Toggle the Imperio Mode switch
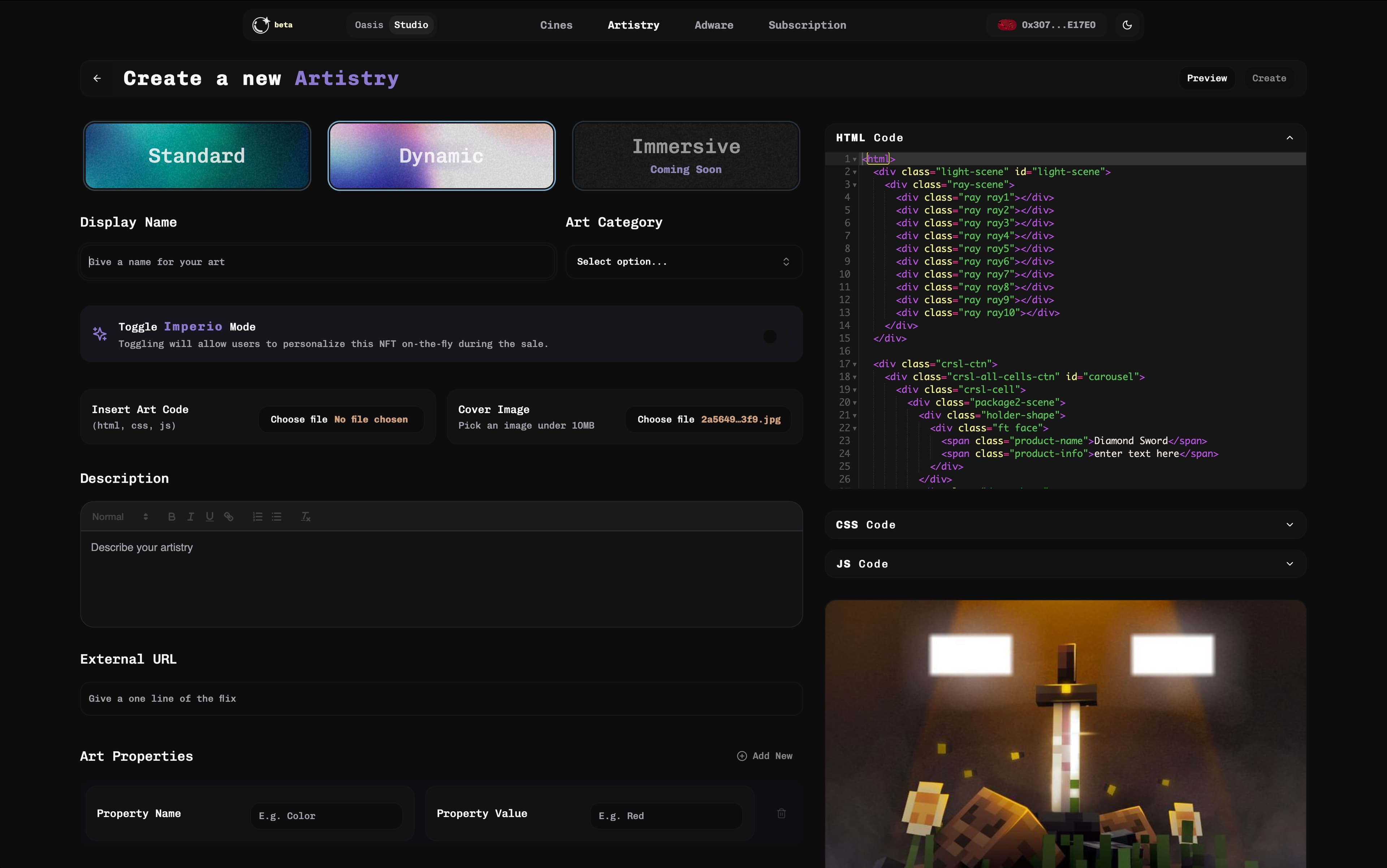The height and width of the screenshot is (868, 1387). coord(777,337)
